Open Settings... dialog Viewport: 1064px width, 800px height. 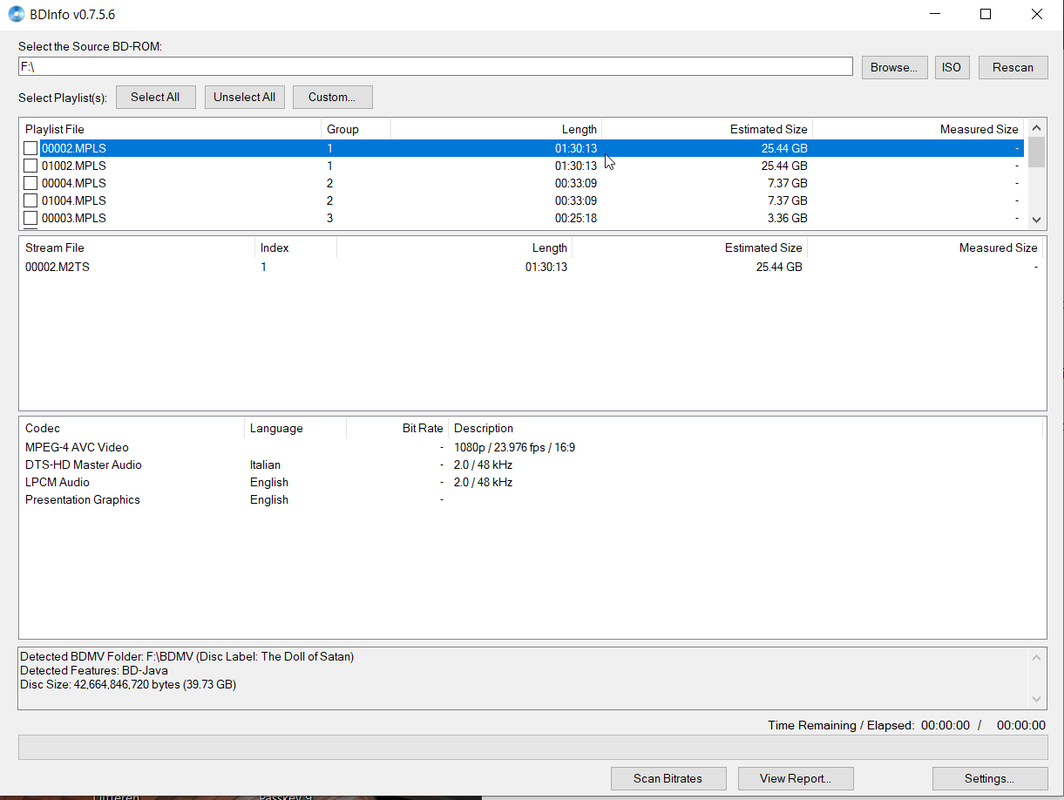click(989, 778)
